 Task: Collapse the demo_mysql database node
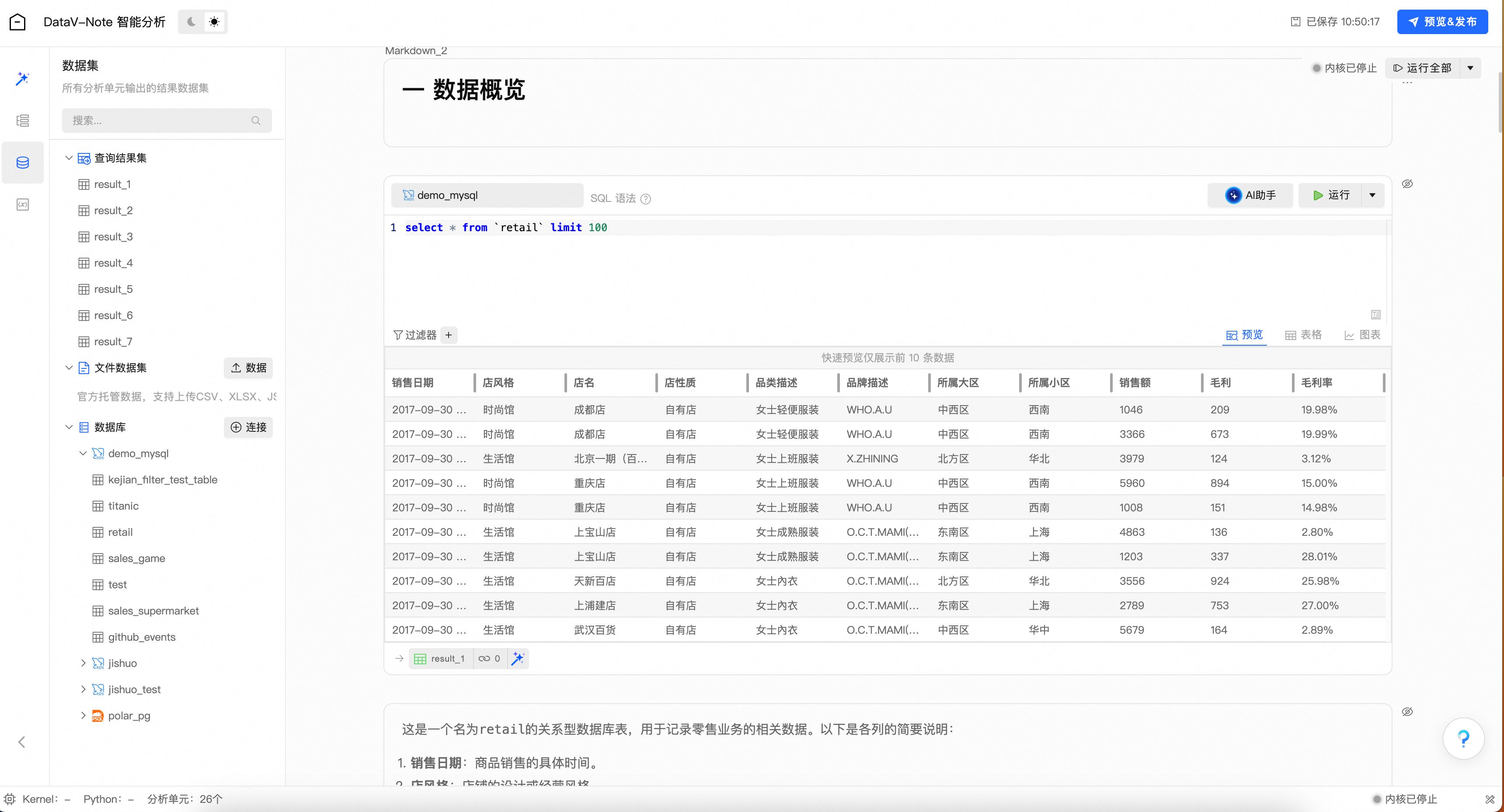tap(83, 454)
